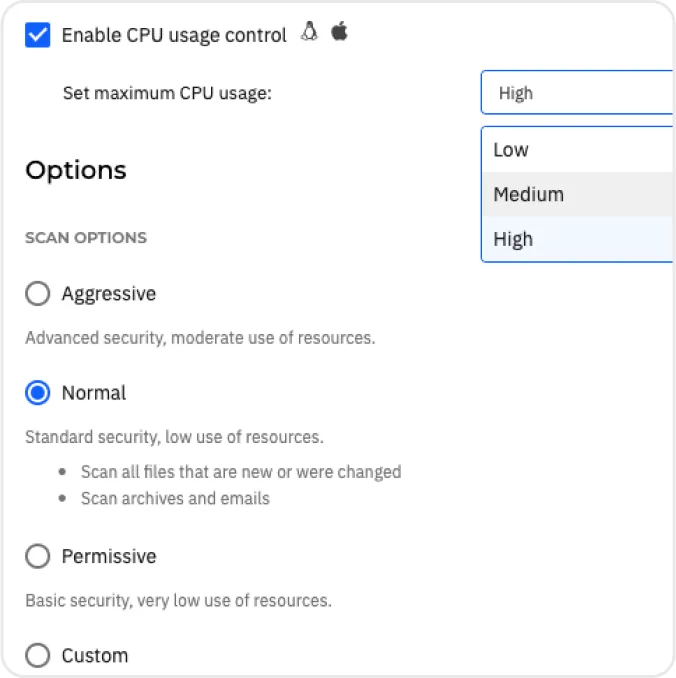Click "Standard security, low use of resources" text
The width and height of the screenshot is (676, 678).
(174, 437)
